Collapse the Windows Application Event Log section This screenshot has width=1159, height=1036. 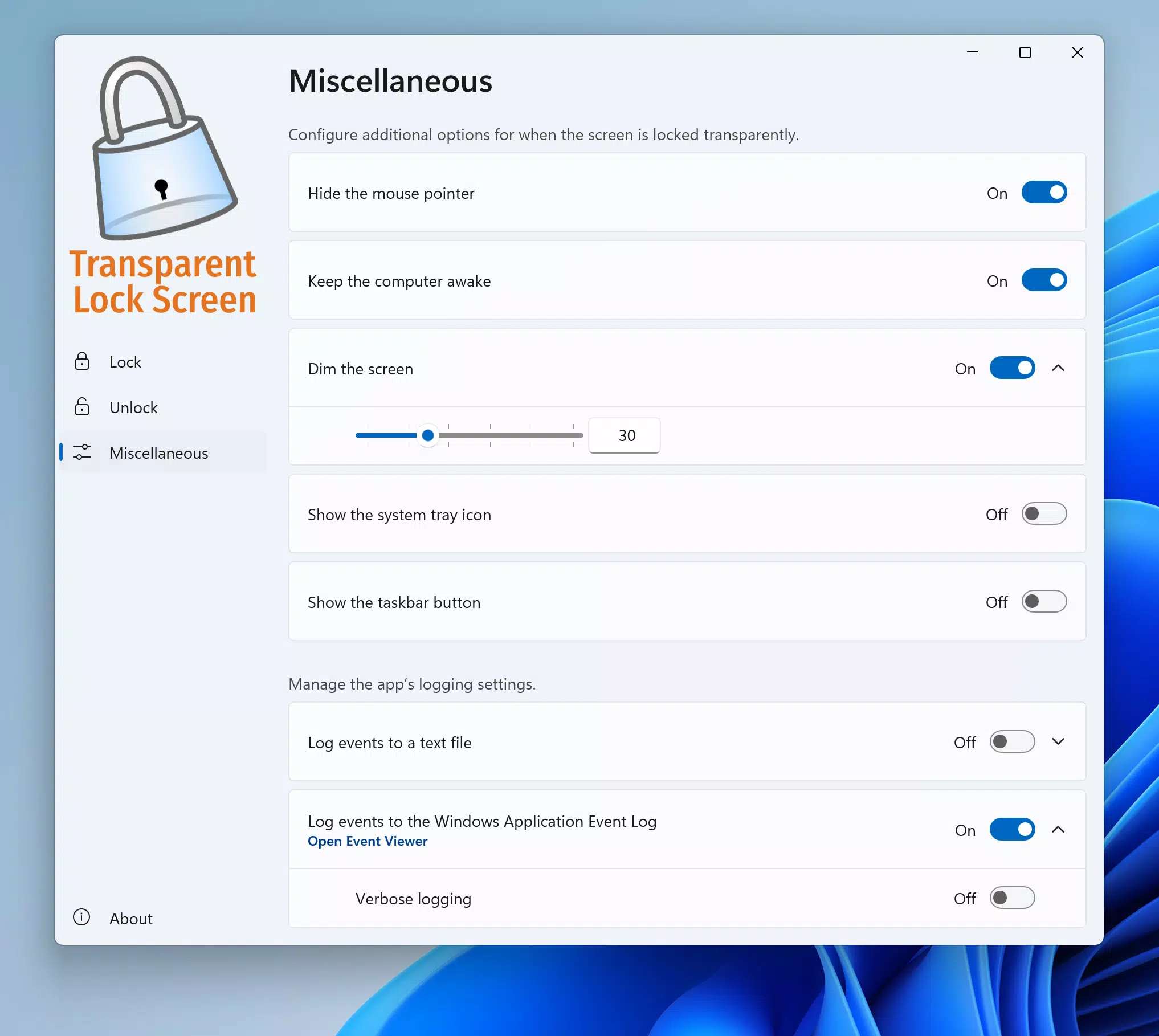pyautogui.click(x=1058, y=830)
